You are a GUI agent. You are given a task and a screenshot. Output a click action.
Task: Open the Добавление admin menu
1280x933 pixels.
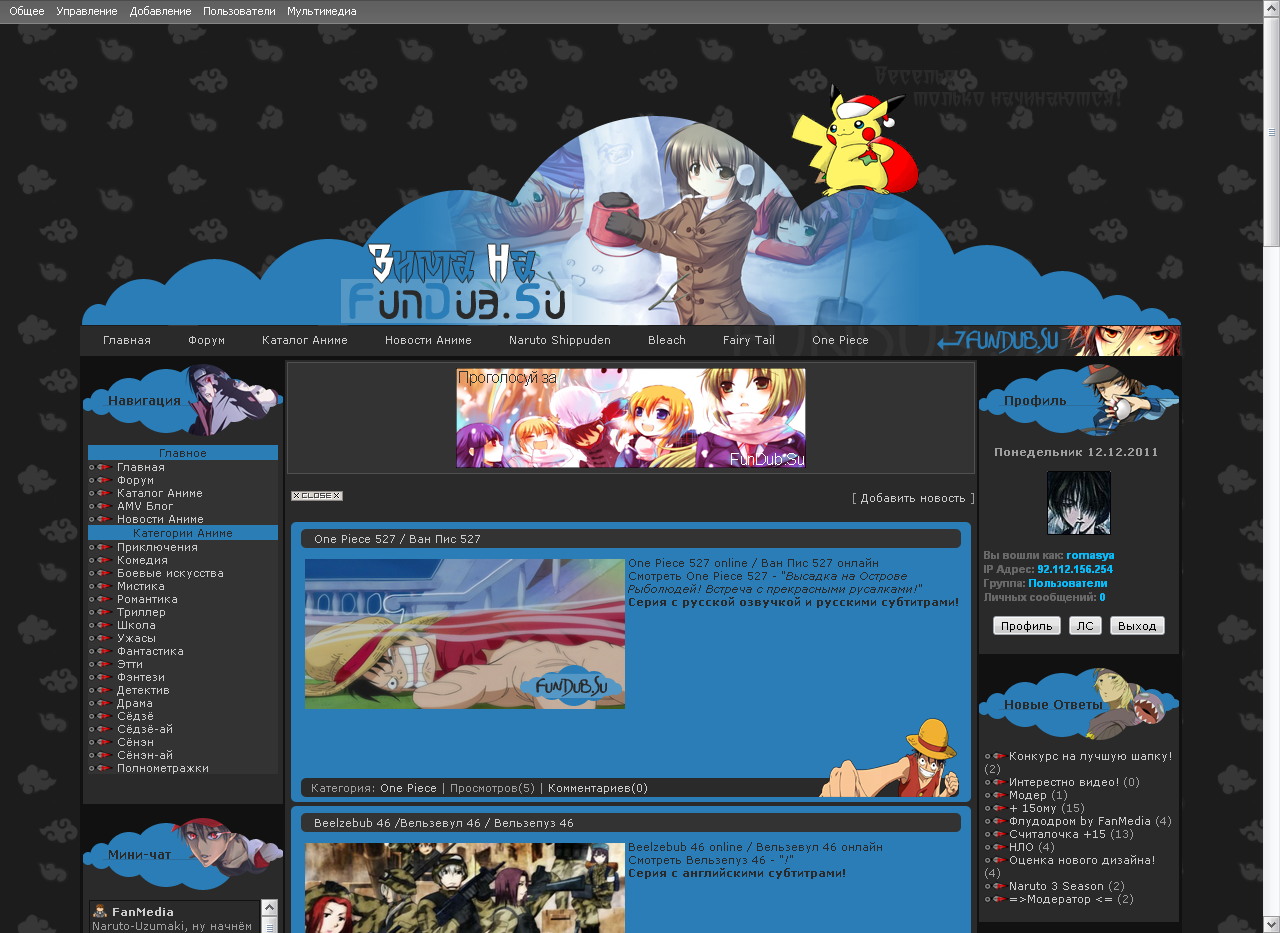click(x=160, y=11)
